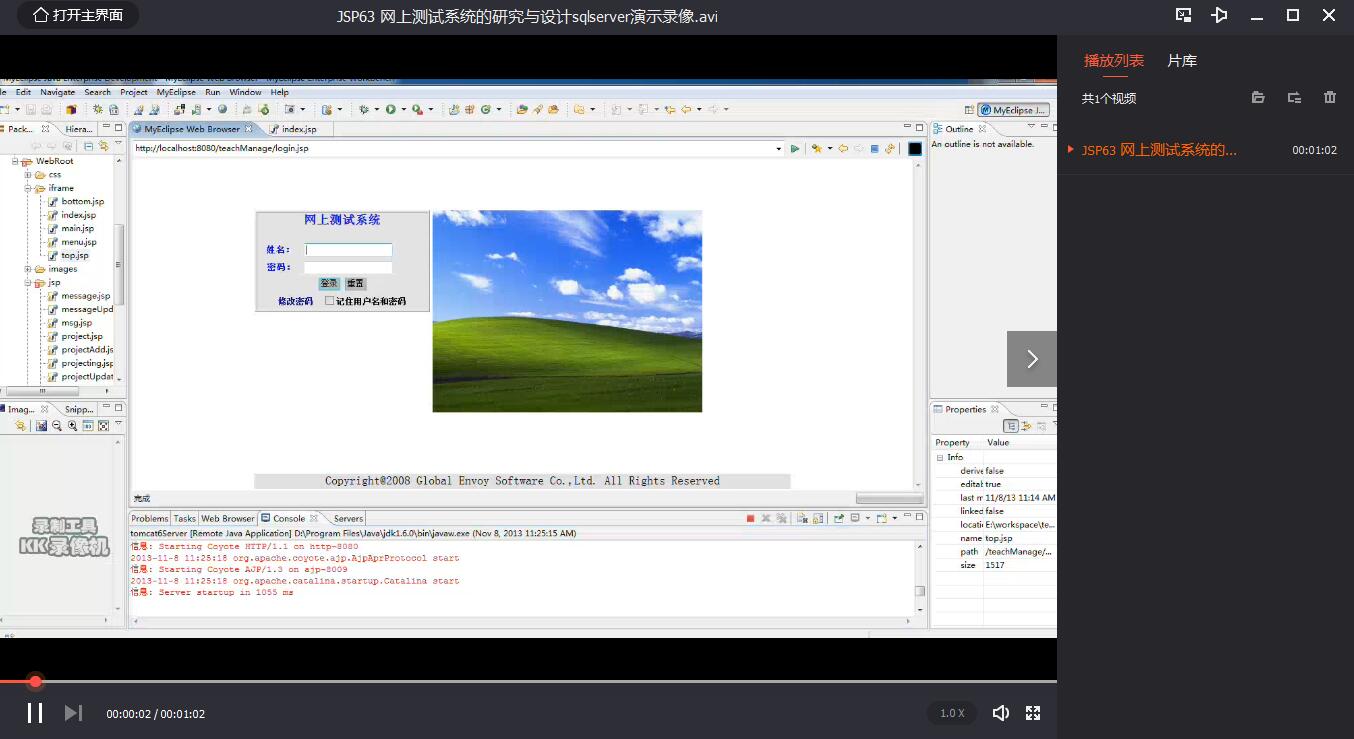Click the Outline view tab
1354x739 pixels.
pos(959,129)
